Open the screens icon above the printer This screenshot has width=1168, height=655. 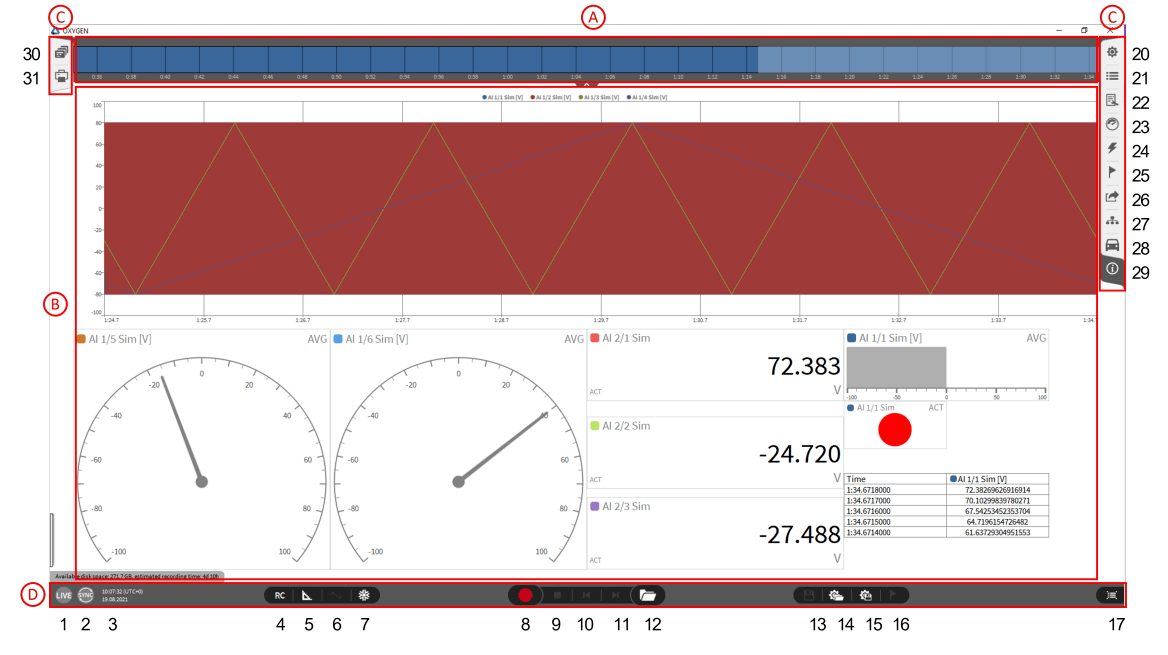pyautogui.click(x=62, y=52)
